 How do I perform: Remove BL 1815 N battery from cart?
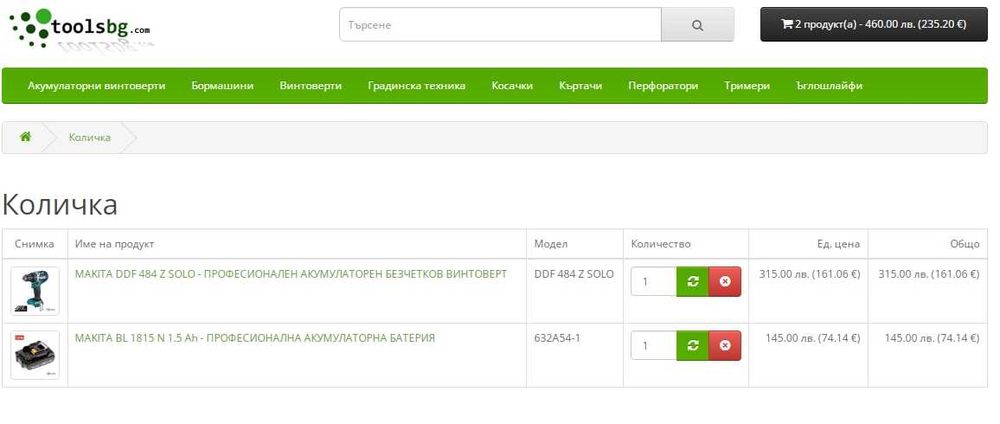[x=725, y=345]
